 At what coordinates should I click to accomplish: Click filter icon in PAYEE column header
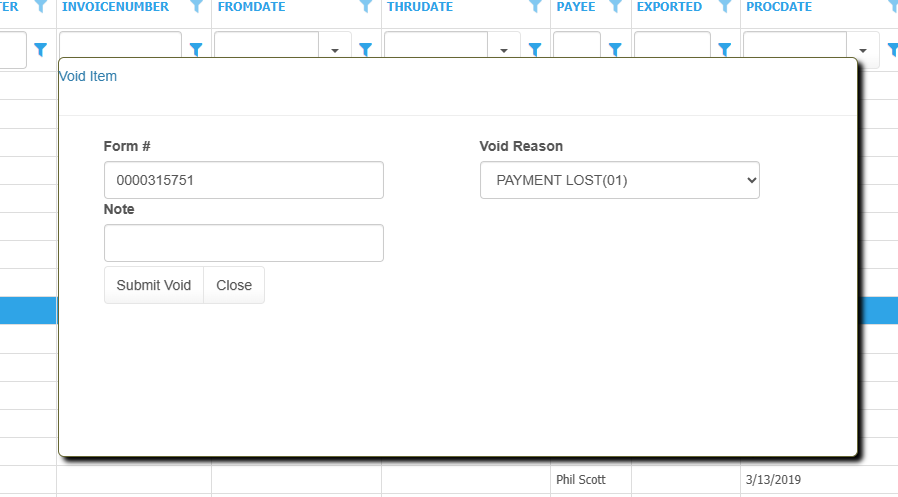point(615,6)
